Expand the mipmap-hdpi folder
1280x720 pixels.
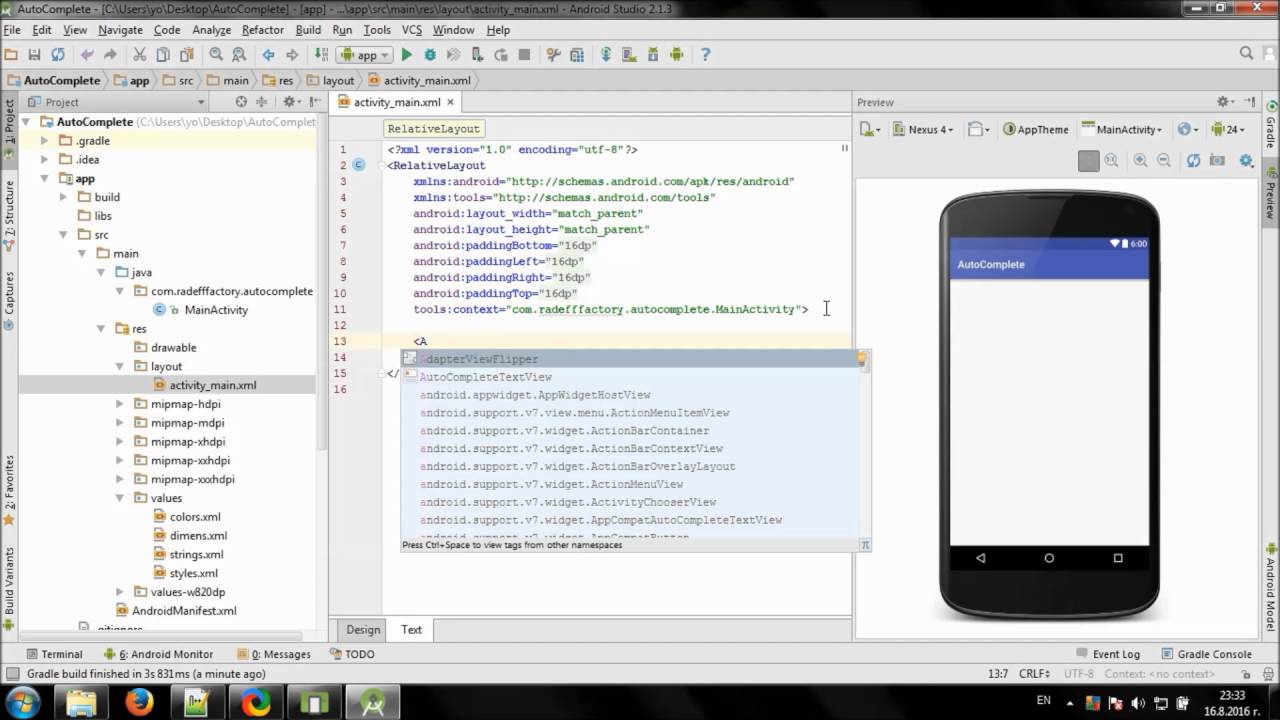[119, 404]
